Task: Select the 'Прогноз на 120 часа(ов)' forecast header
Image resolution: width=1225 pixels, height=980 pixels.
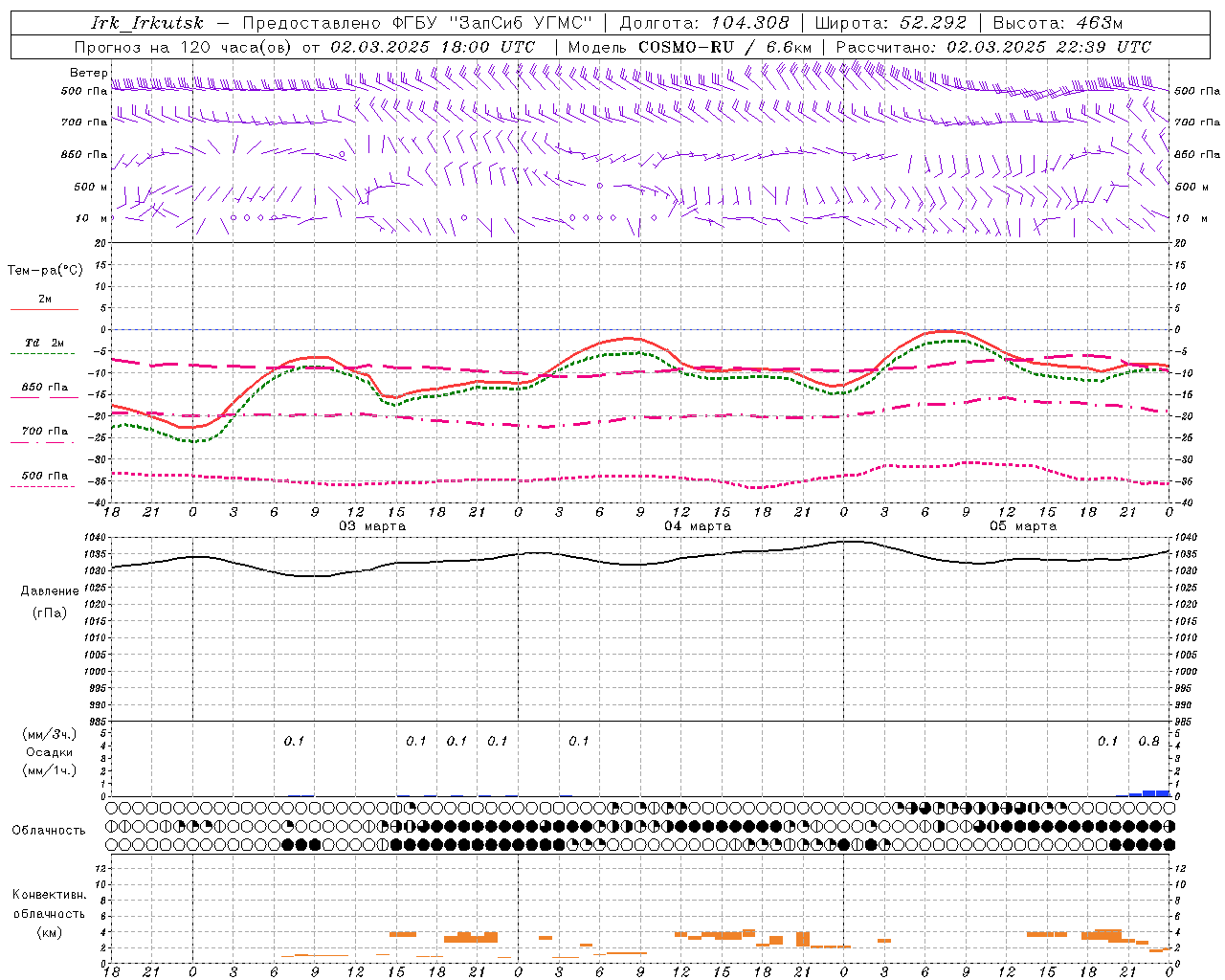Action: point(184,47)
